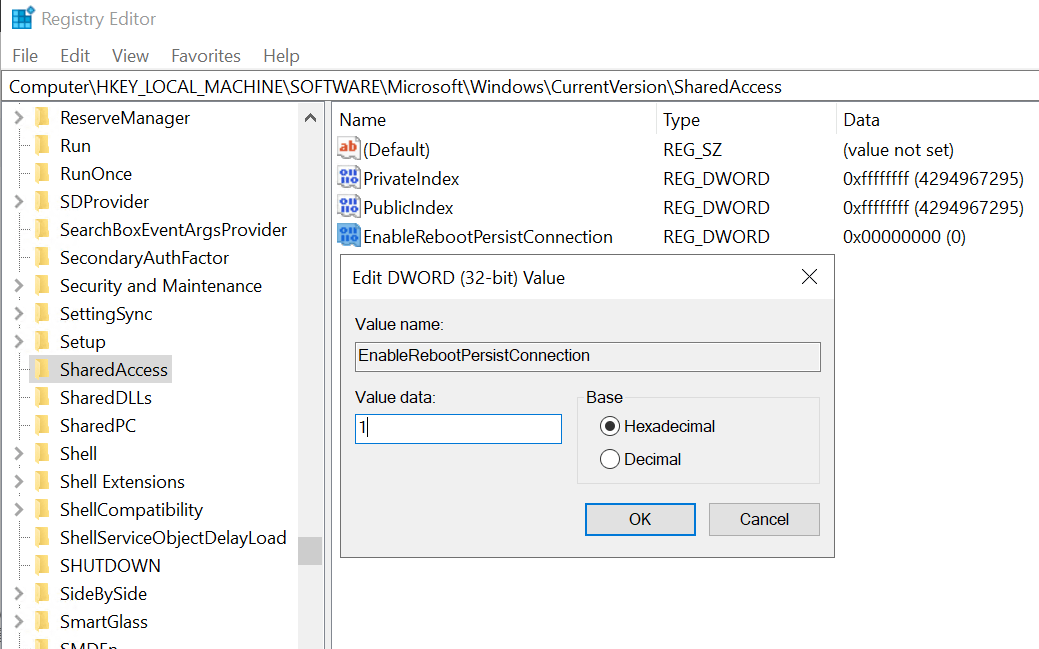Click the Value data input field
Viewport: 1039px width, 649px height.
[x=458, y=428]
